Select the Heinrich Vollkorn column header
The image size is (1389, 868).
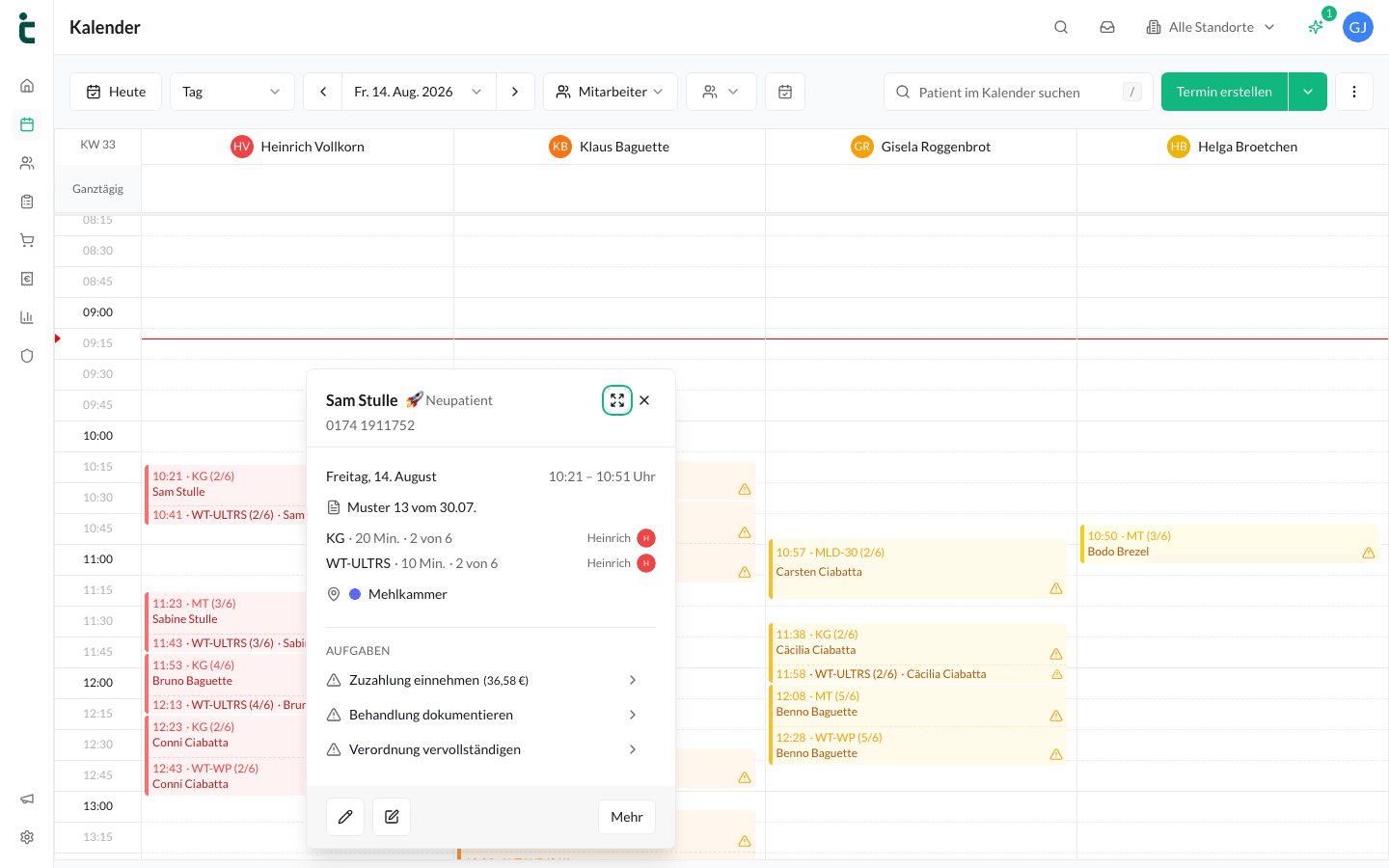[298, 147]
